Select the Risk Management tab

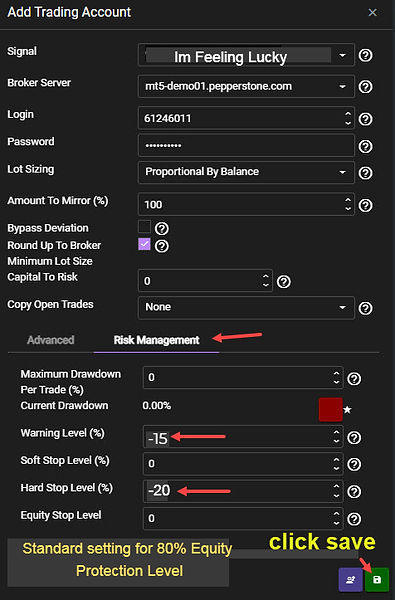156,340
